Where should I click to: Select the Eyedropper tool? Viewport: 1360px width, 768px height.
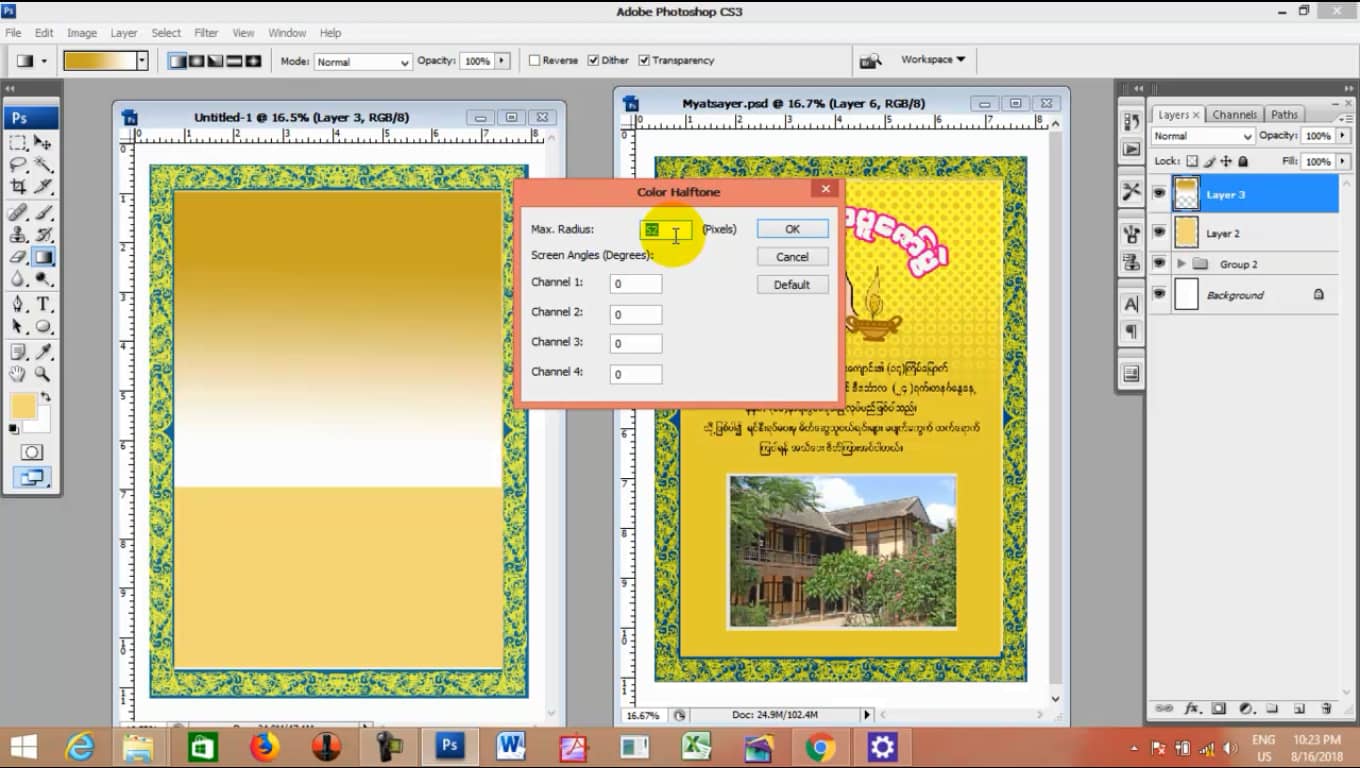tap(43, 351)
